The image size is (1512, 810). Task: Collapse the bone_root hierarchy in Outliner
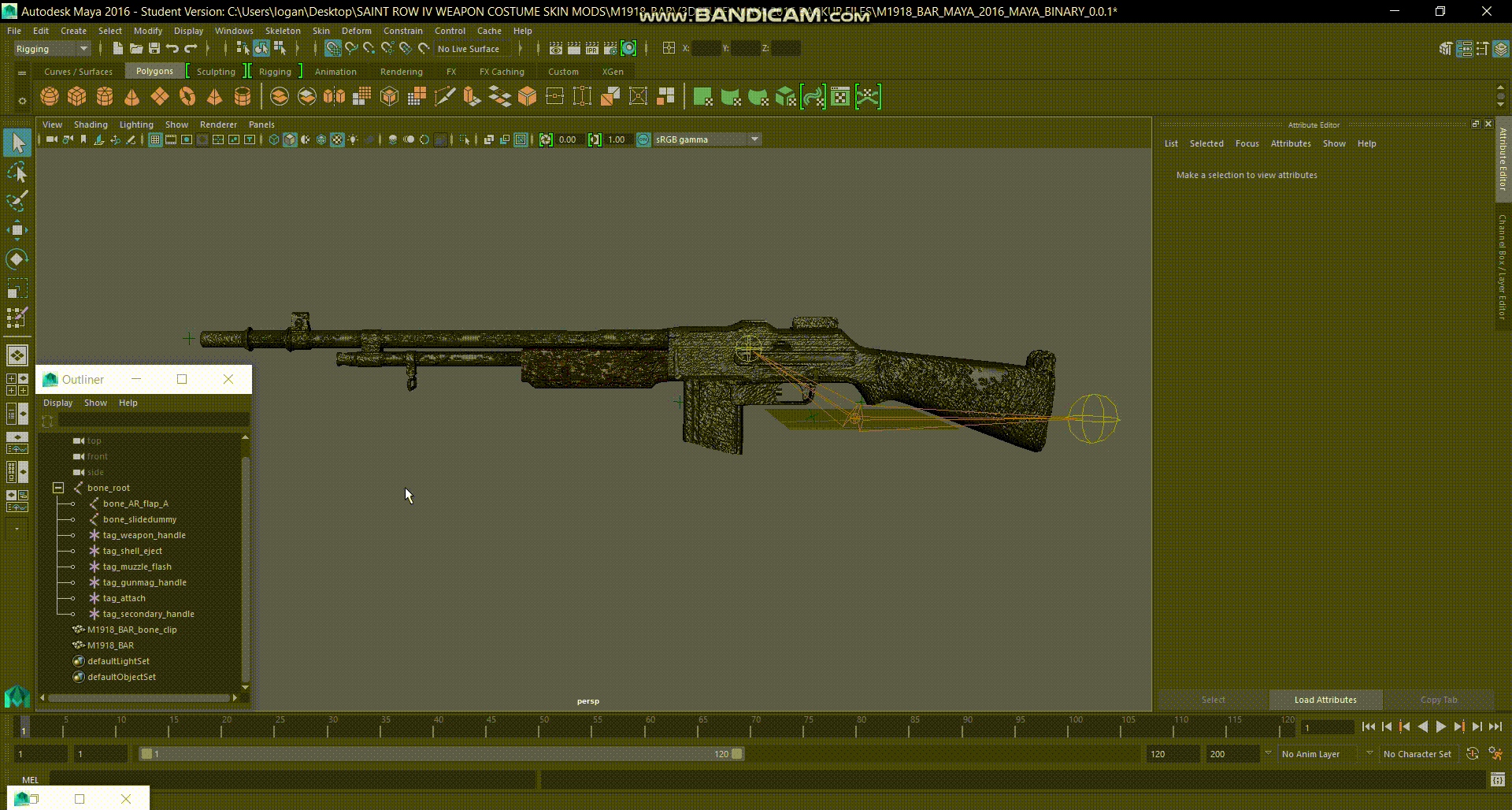(58, 488)
